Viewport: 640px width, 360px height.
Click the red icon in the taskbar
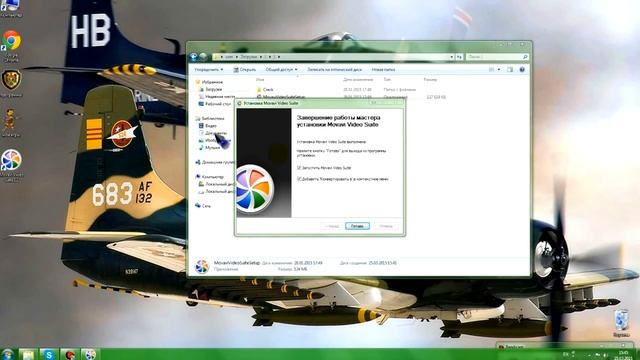click(x=70, y=354)
